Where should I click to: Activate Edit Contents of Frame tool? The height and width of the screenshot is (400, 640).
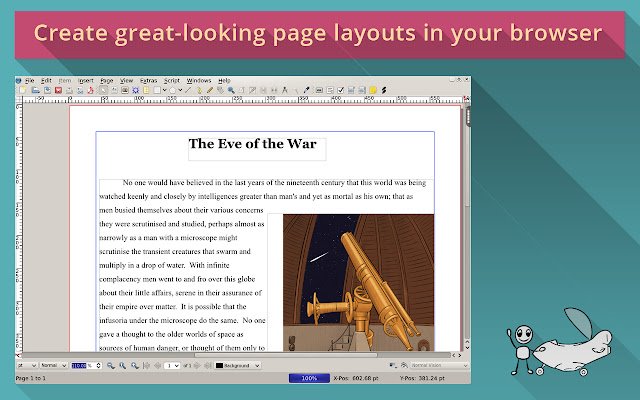pos(242,90)
